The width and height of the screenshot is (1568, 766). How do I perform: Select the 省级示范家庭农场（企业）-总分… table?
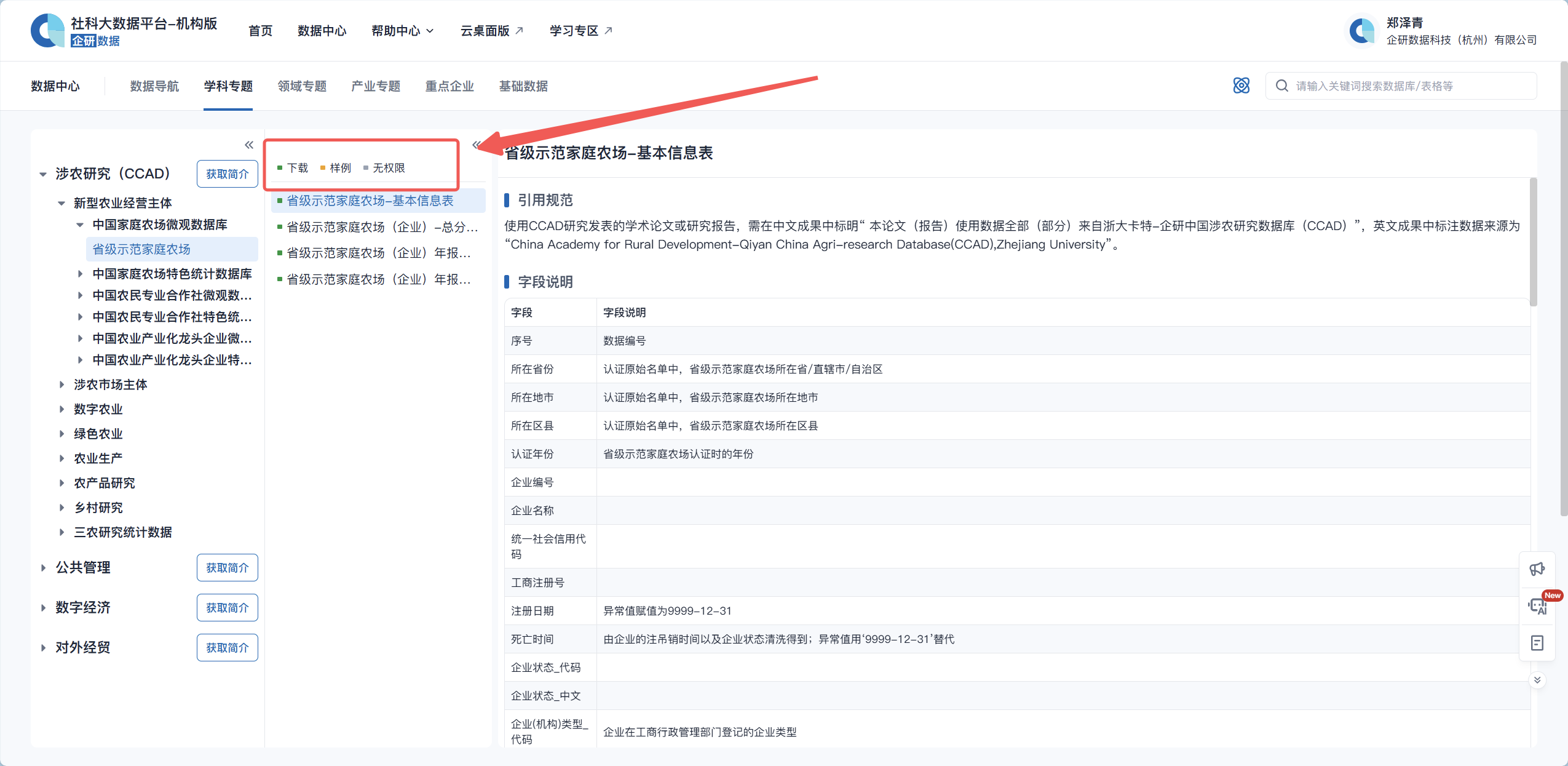pyautogui.click(x=381, y=227)
